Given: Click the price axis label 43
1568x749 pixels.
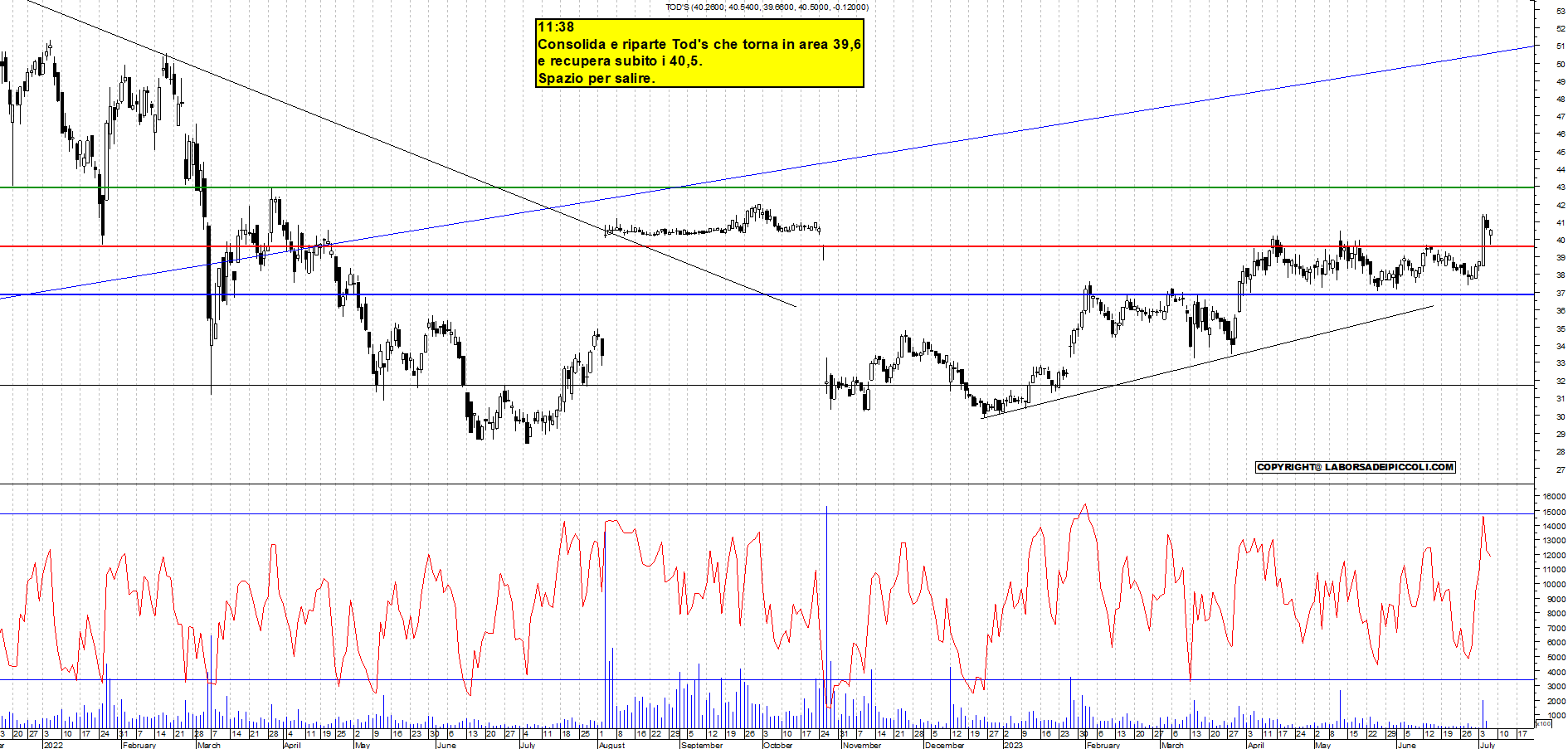Looking at the screenshot, I should 1561,187.
